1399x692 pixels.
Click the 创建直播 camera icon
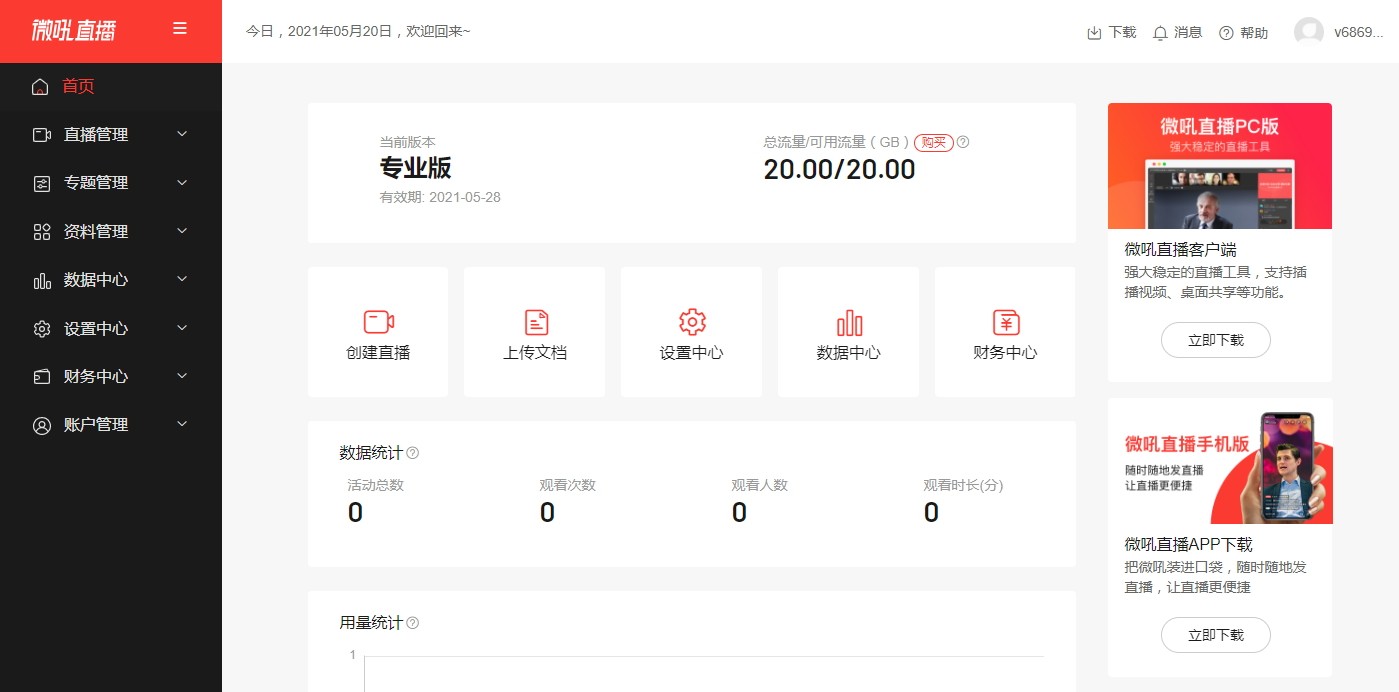coord(378,322)
